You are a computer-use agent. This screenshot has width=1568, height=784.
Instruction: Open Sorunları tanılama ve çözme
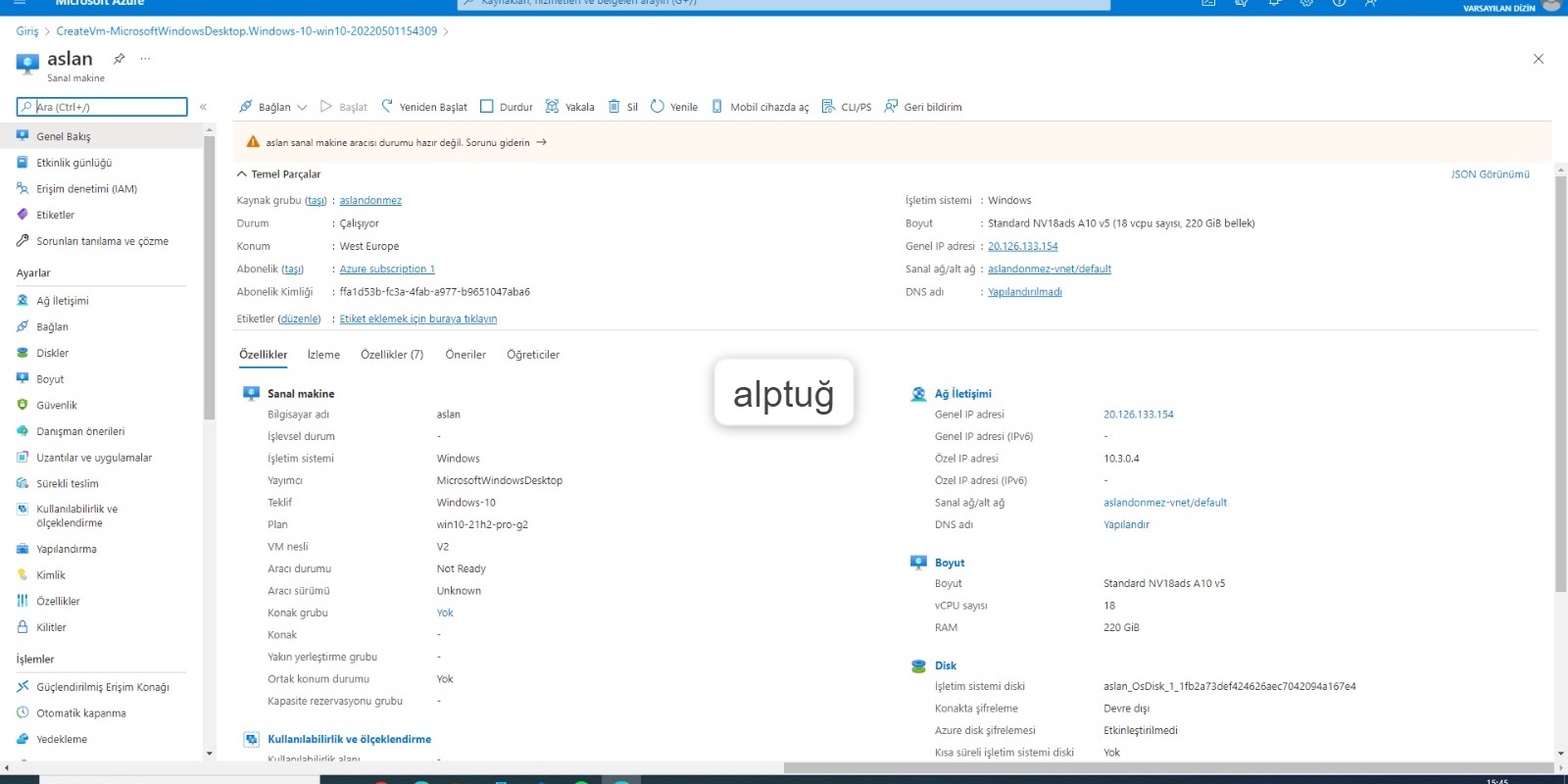102,241
